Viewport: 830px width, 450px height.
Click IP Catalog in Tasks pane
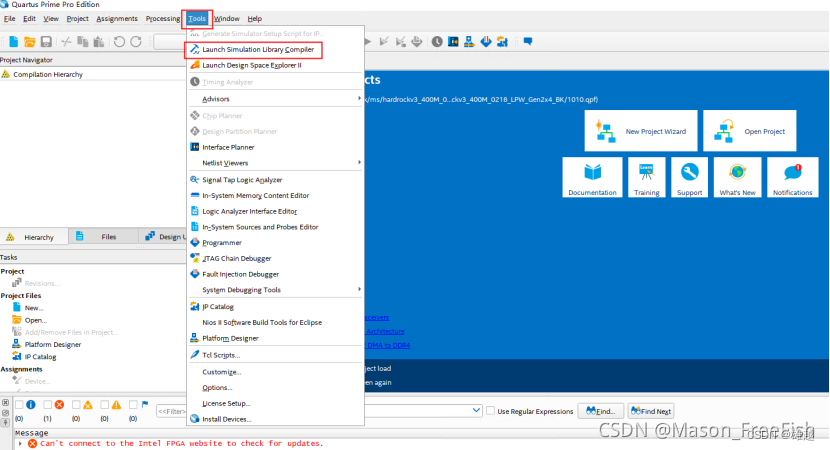[40, 357]
